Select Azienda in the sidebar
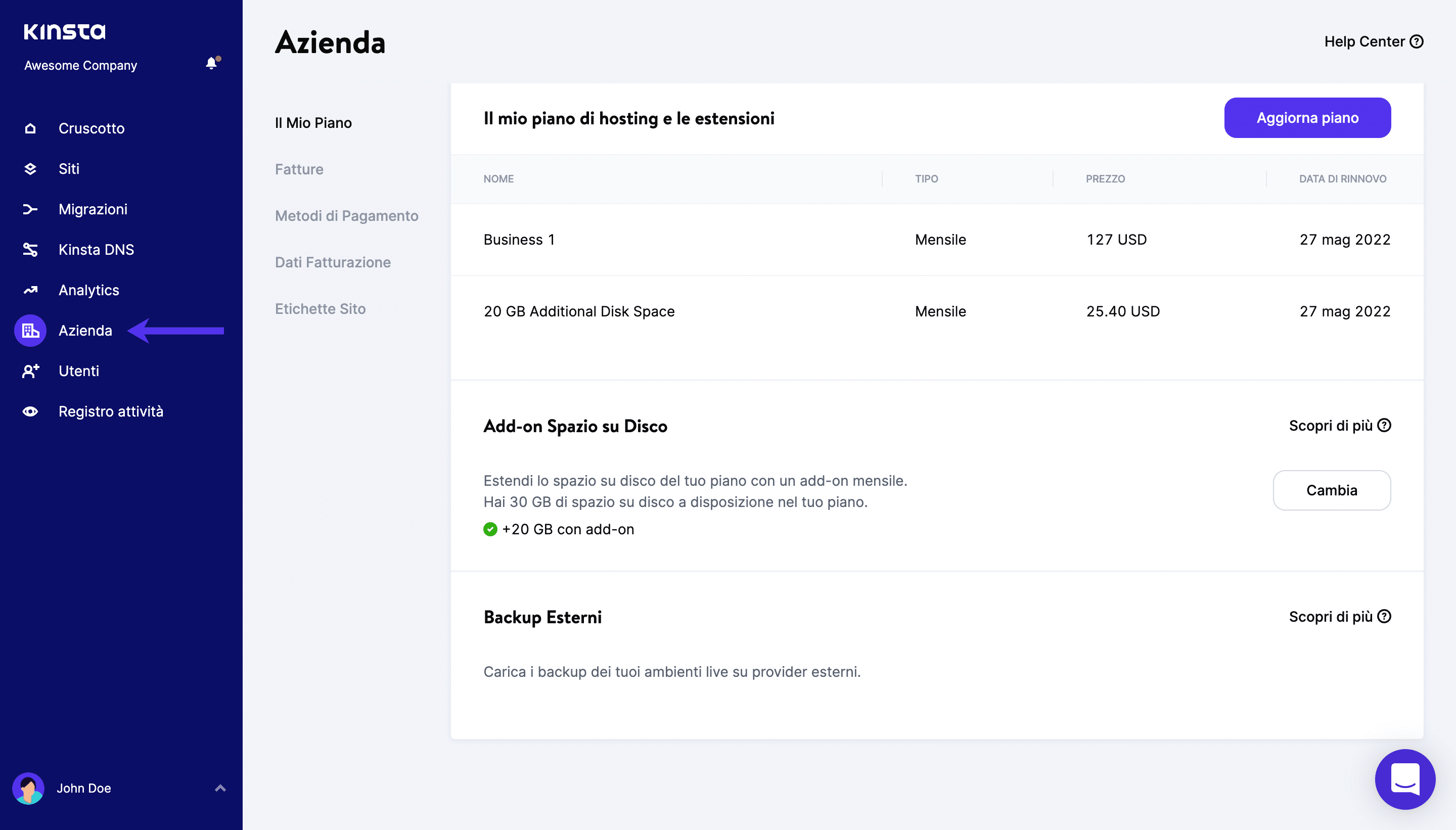 (x=85, y=331)
